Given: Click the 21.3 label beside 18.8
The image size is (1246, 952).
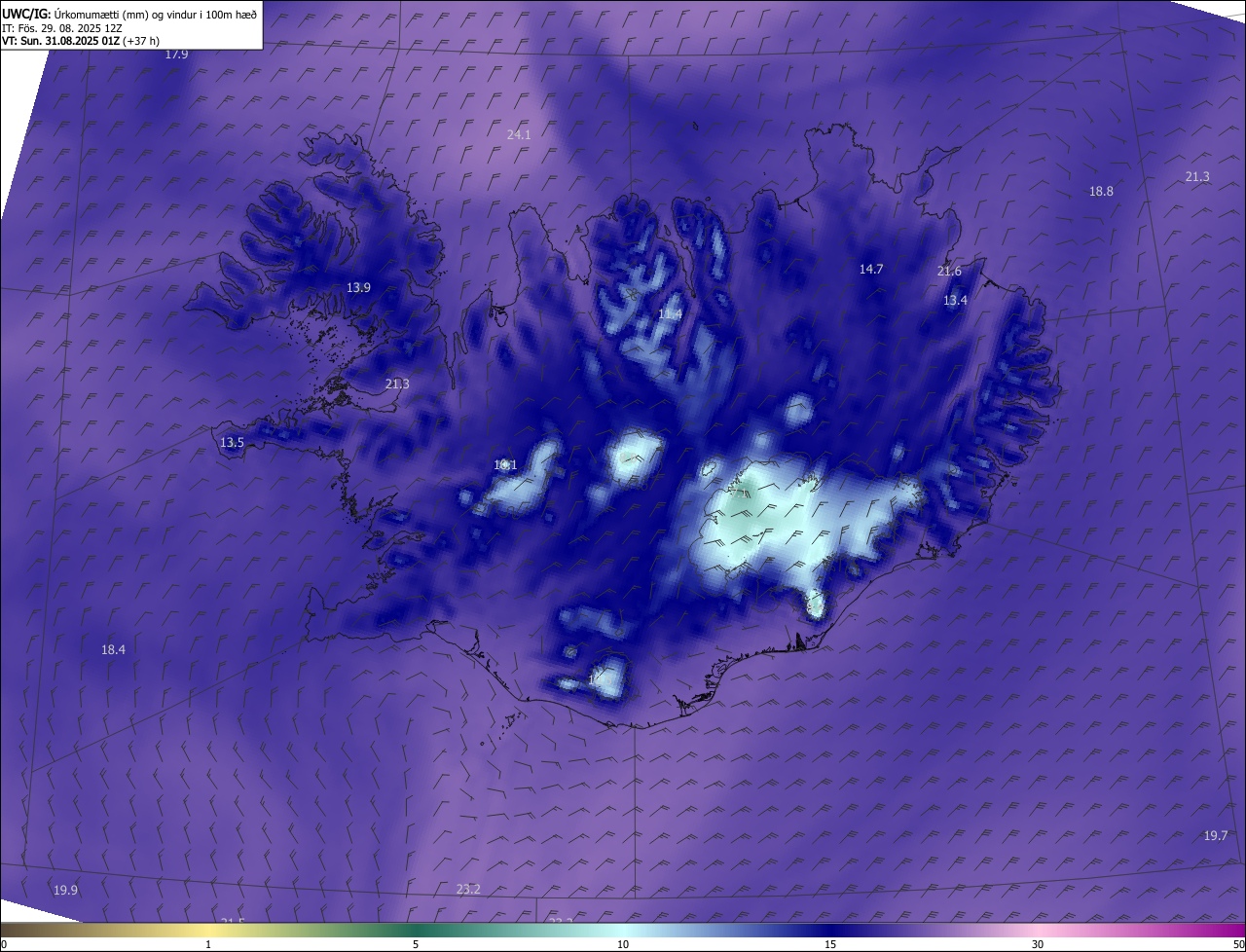Looking at the screenshot, I should 1197,176.
